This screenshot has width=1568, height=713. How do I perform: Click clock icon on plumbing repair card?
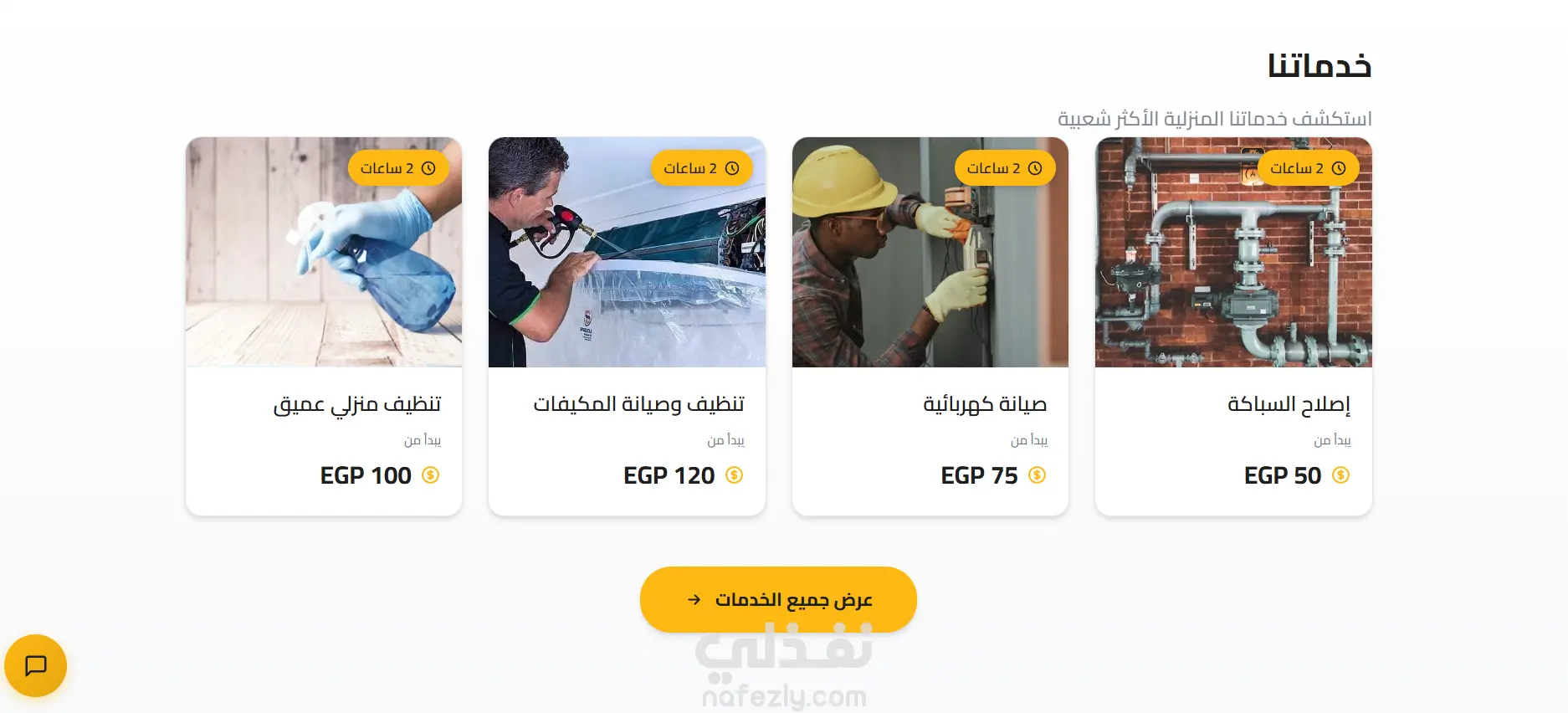click(1339, 168)
